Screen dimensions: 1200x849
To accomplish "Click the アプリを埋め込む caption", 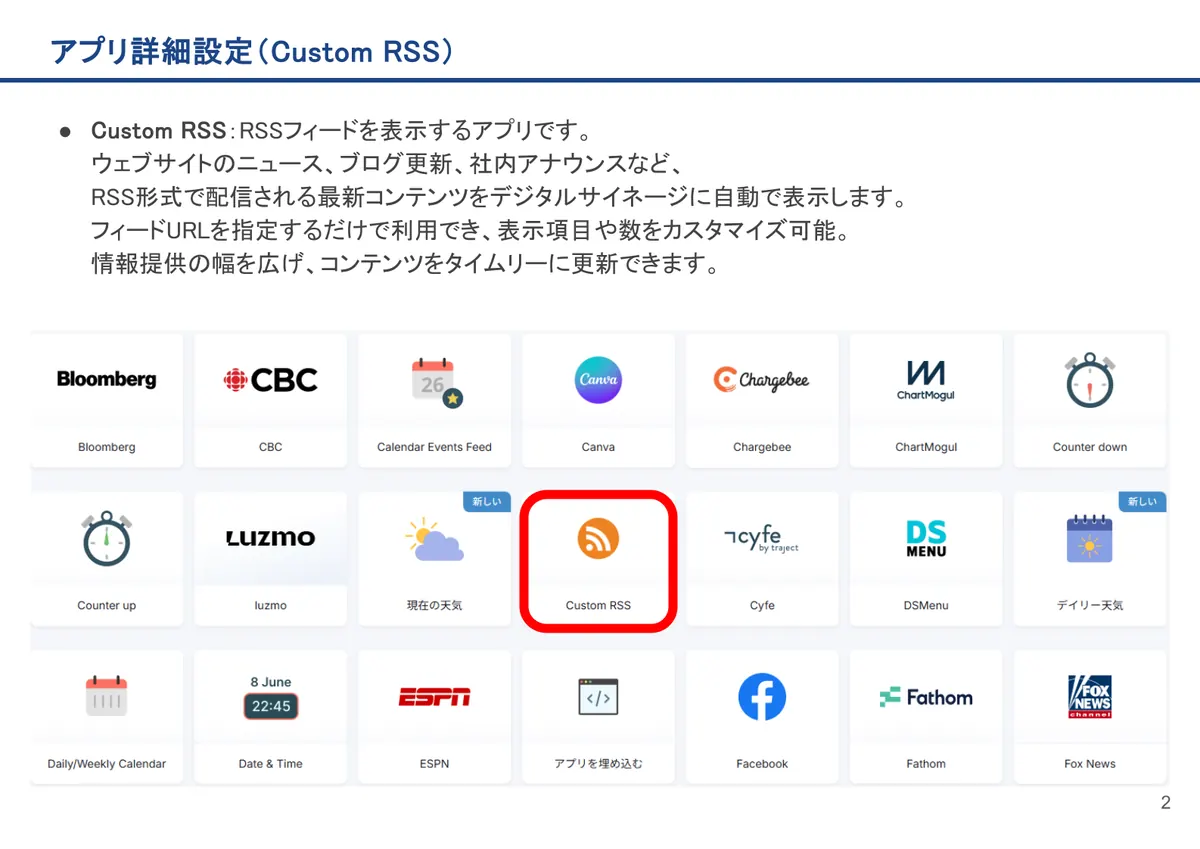I will click(598, 763).
